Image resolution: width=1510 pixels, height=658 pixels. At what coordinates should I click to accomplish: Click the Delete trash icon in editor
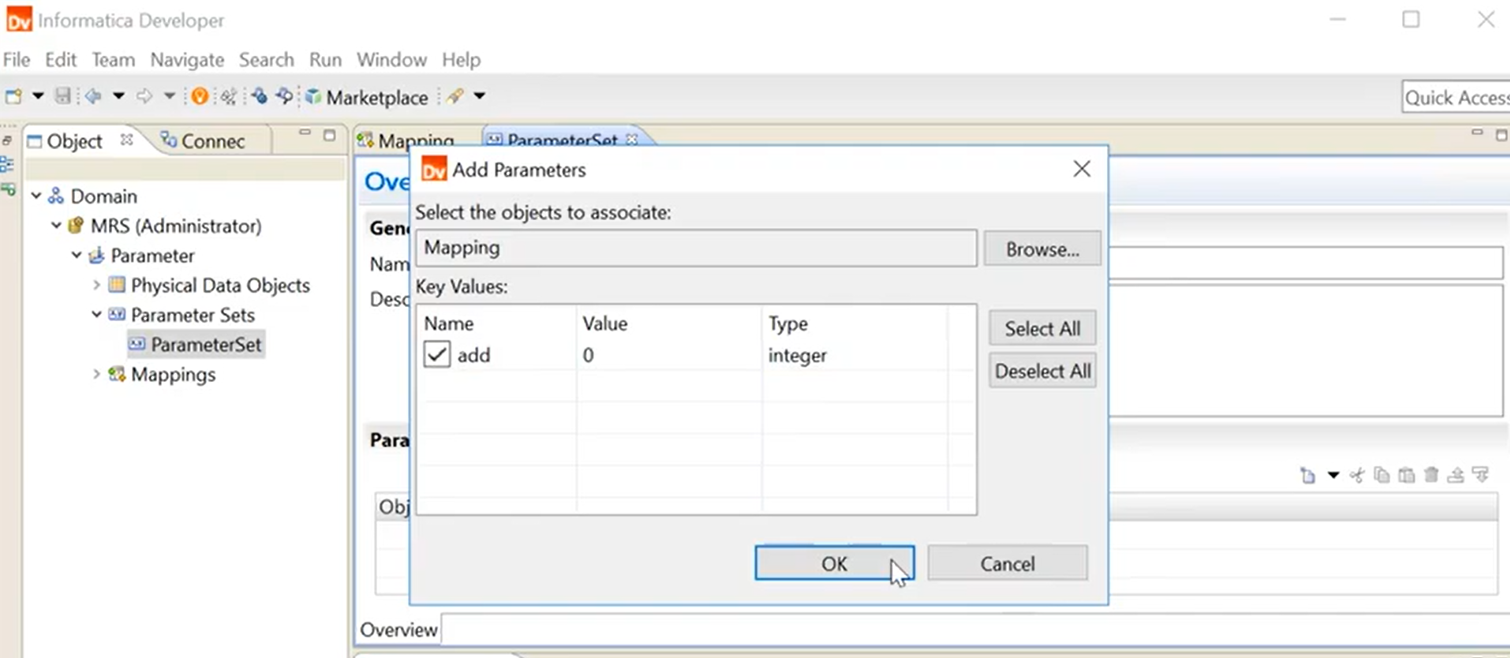coord(1431,476)
